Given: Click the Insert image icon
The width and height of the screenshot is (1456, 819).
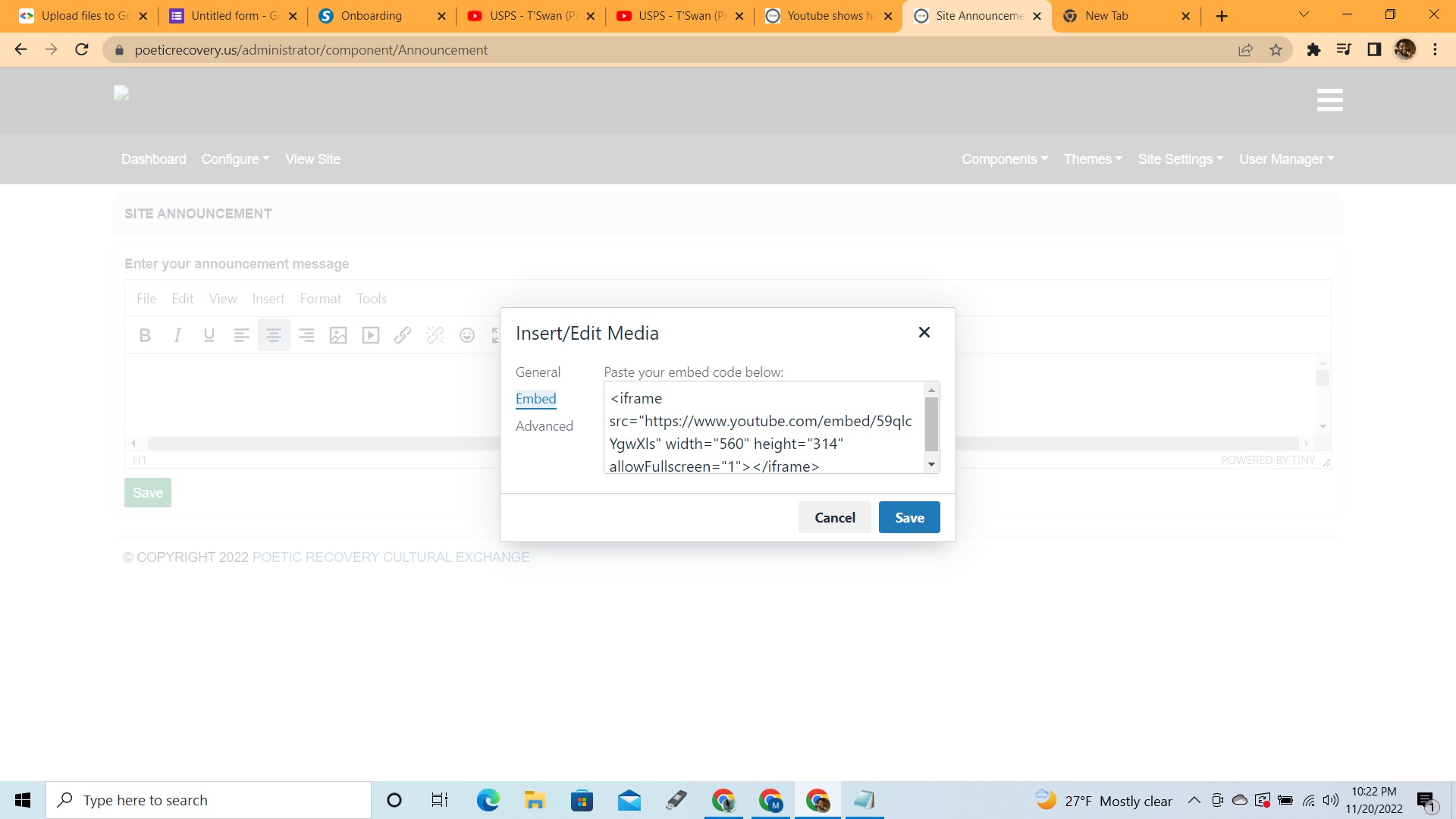Looking at the screenshot, I should coord(338,335).
